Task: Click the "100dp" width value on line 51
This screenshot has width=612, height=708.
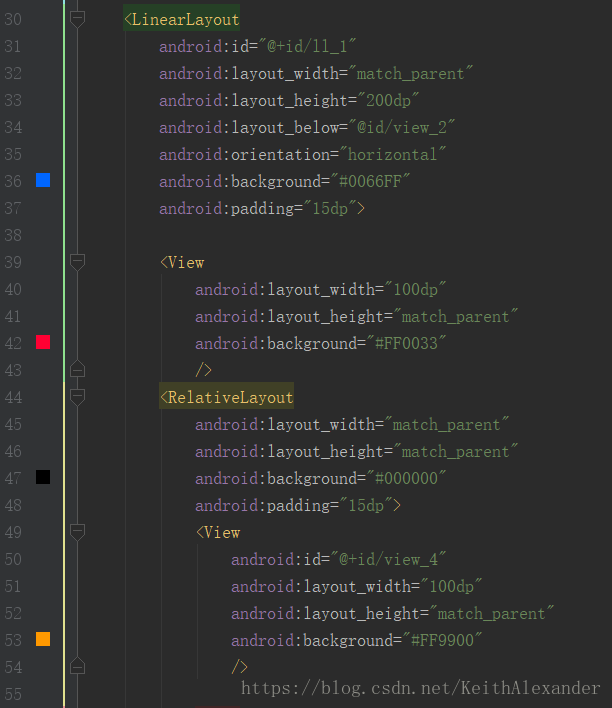Action: pyautogui.click(x=451, y=587)
